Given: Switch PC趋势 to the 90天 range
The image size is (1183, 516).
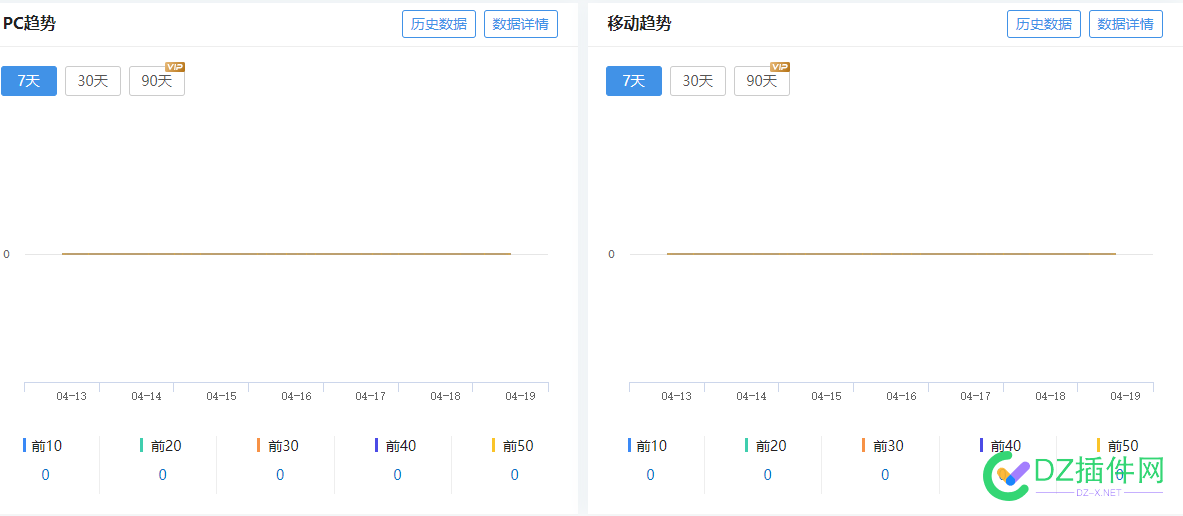Looking at the screenshot, I should pyautogui.click(x=157, y=81).
